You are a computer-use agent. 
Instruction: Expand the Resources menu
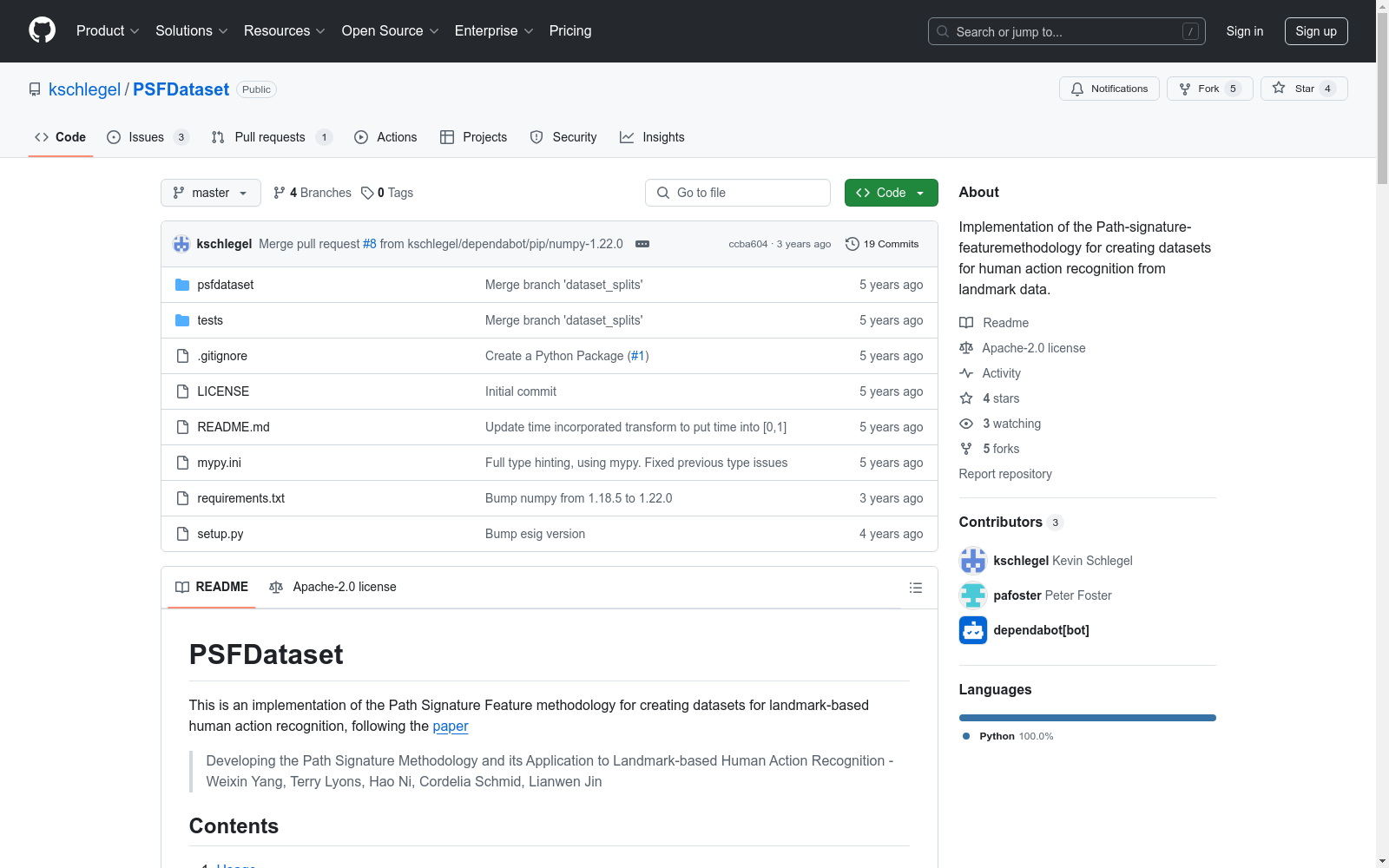tap(285, 31)
